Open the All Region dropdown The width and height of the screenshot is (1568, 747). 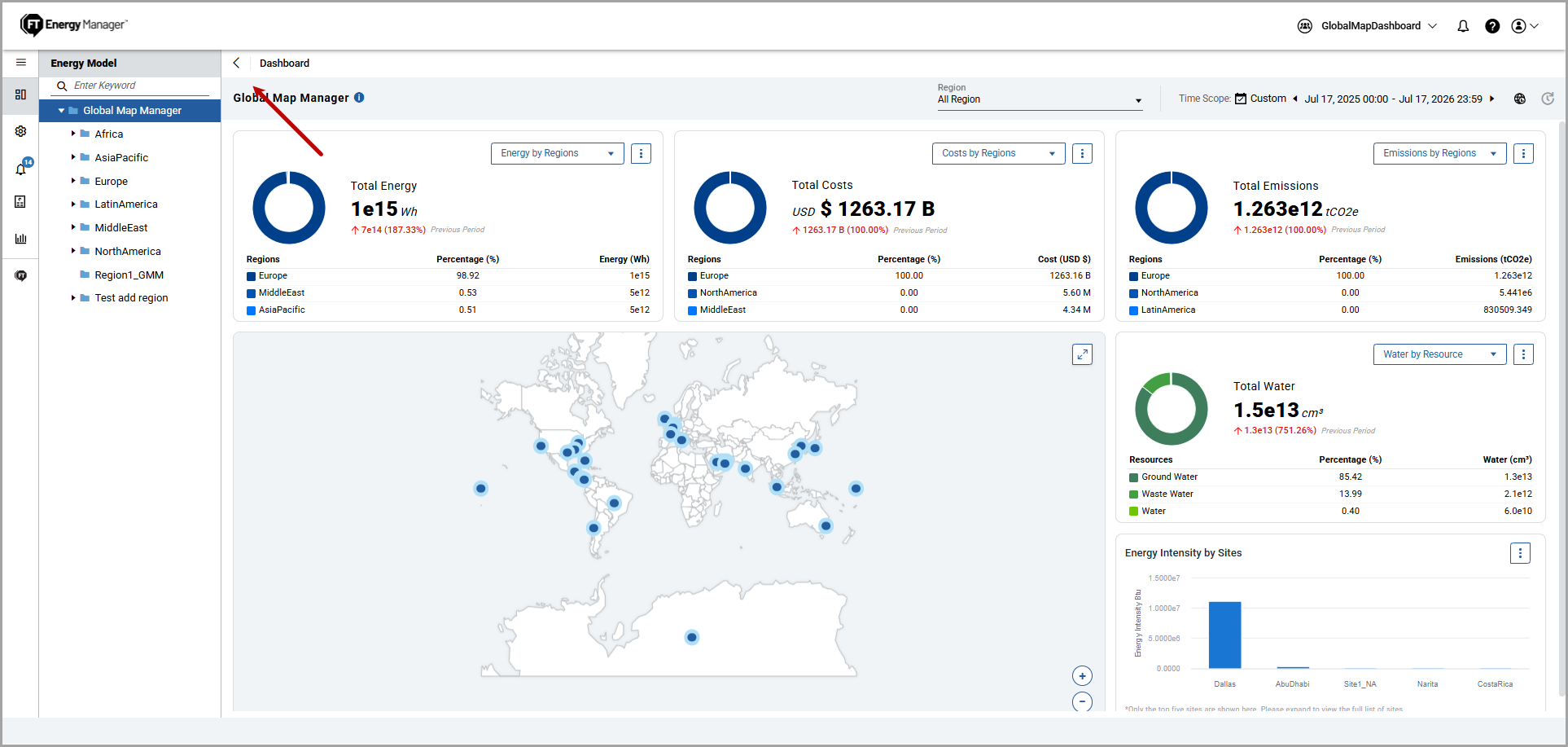click(1040, 99)
